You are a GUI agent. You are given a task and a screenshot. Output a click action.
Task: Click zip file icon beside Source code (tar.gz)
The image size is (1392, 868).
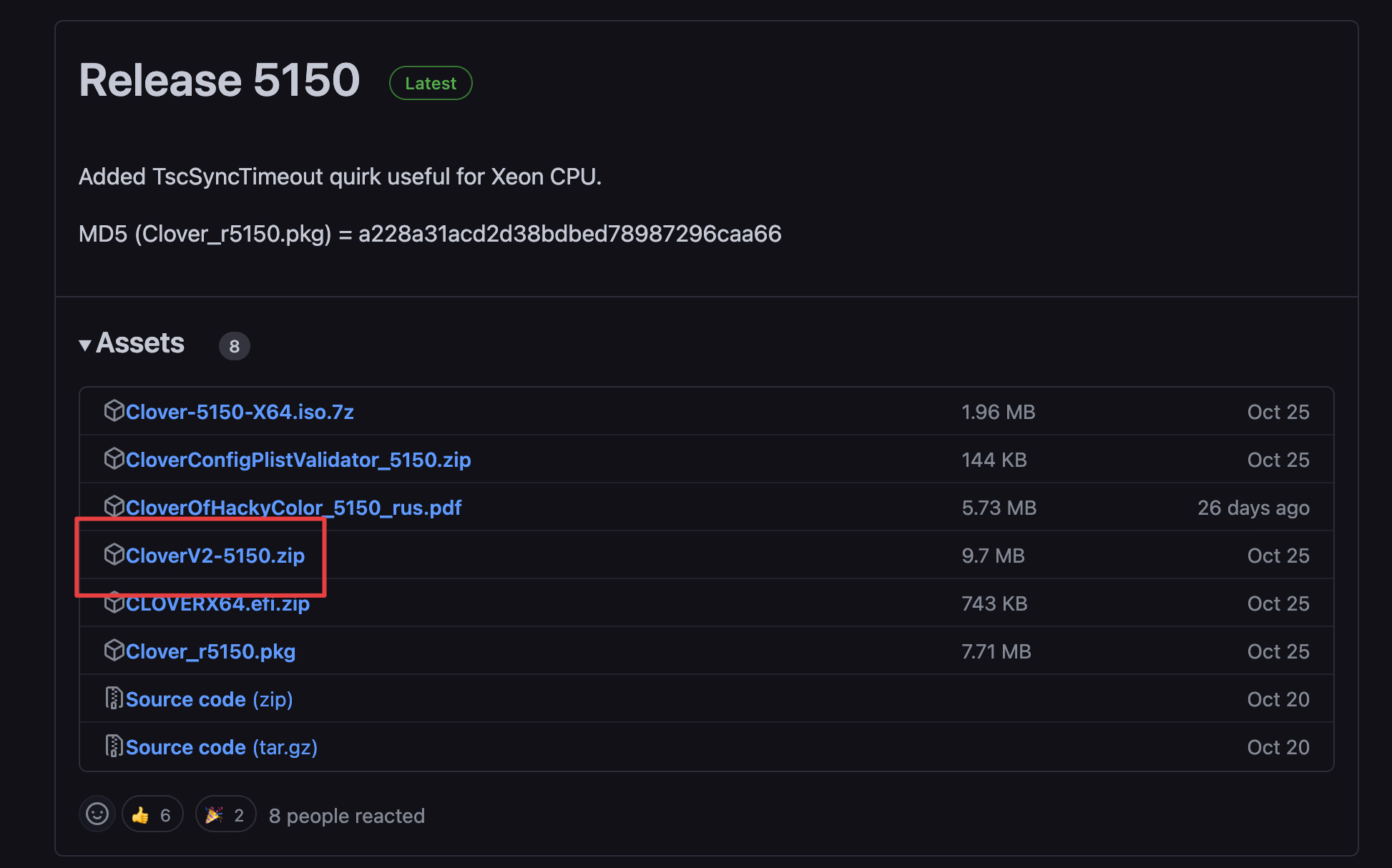pos(114,746)
